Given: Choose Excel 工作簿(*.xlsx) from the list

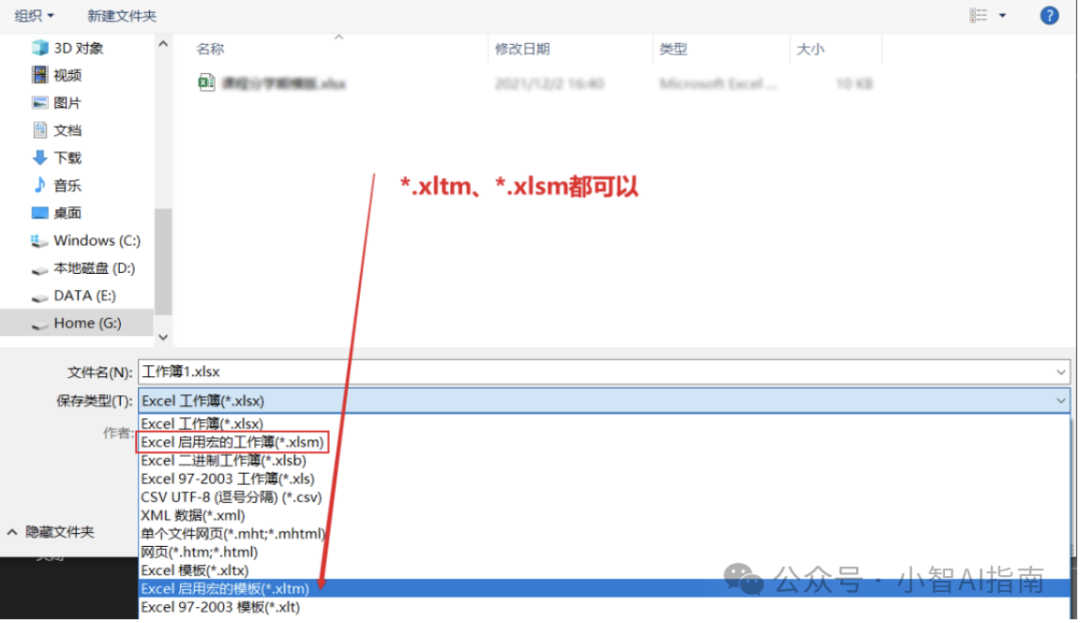Looking at the screenshot, I should click(604, 423).
